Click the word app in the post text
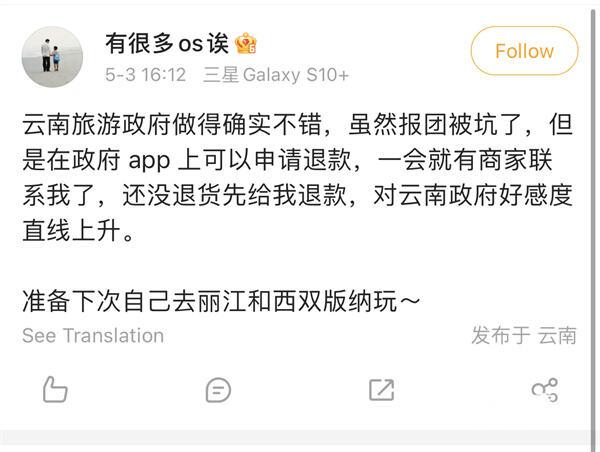 [149, 161]
